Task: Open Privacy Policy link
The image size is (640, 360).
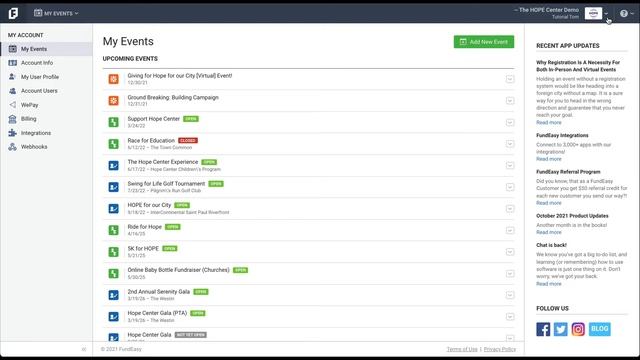Action: click(500, 349)
